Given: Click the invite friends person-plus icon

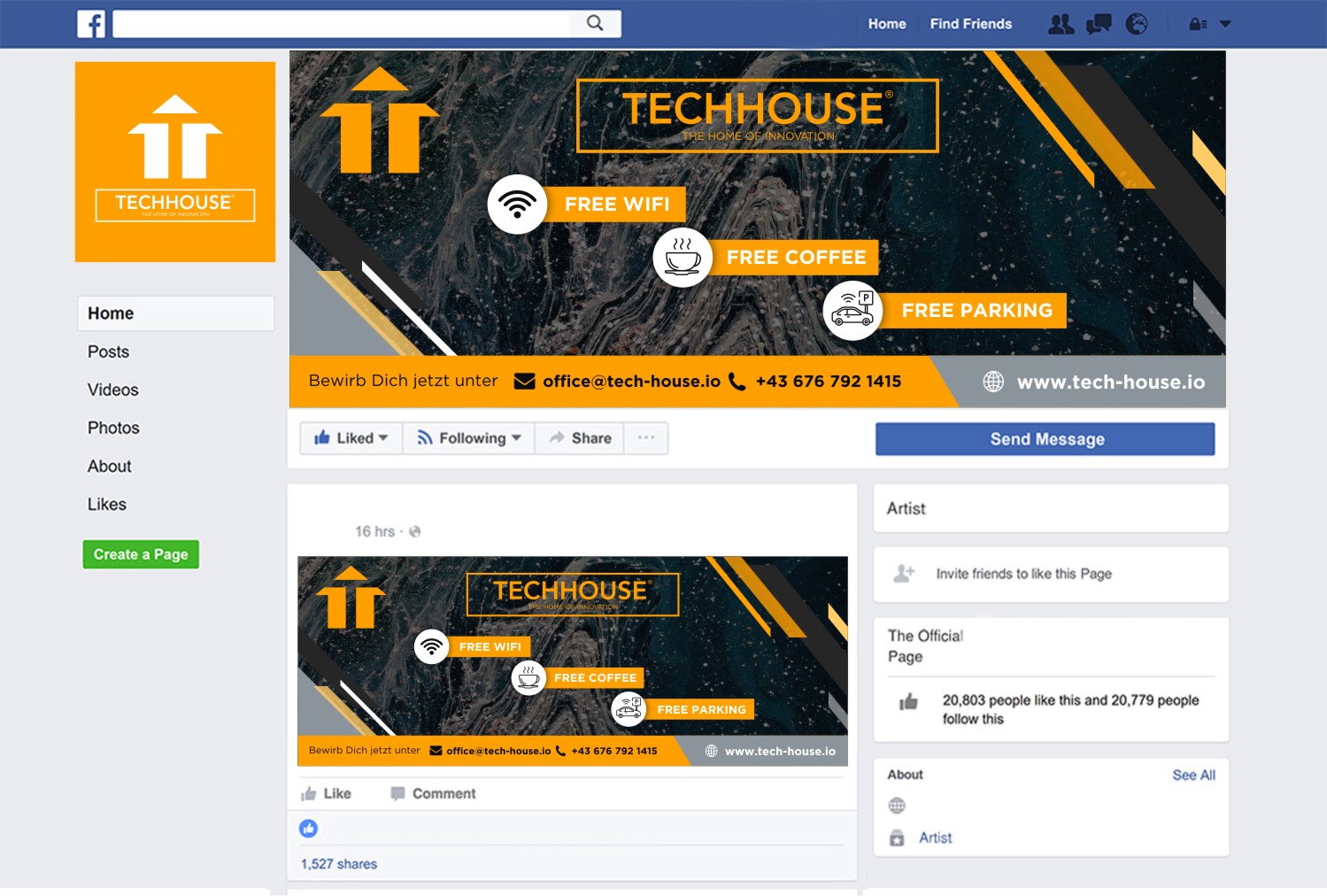Looking at the screenshot, I should coord(904,574).
